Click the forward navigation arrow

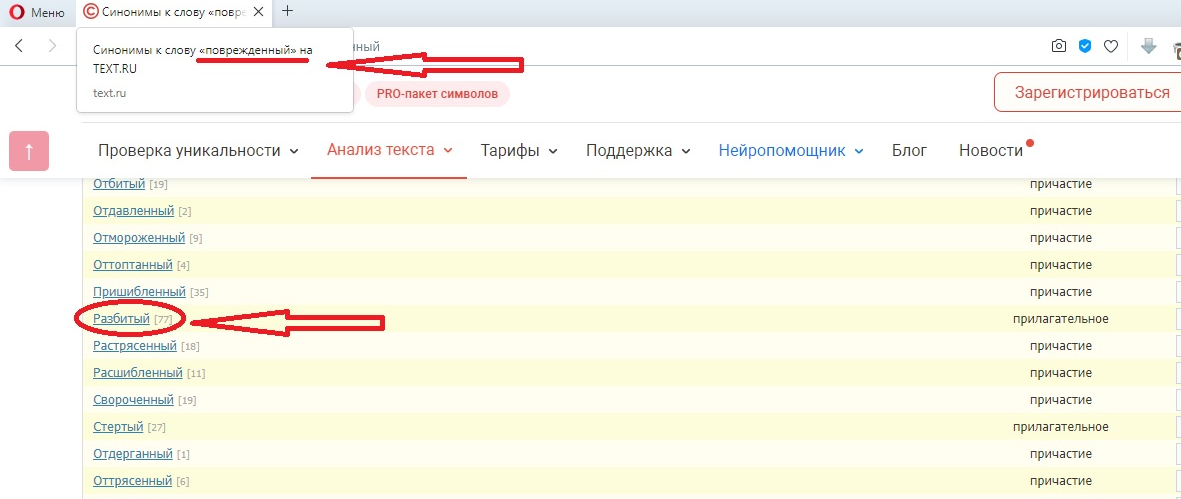click(52, 46)
